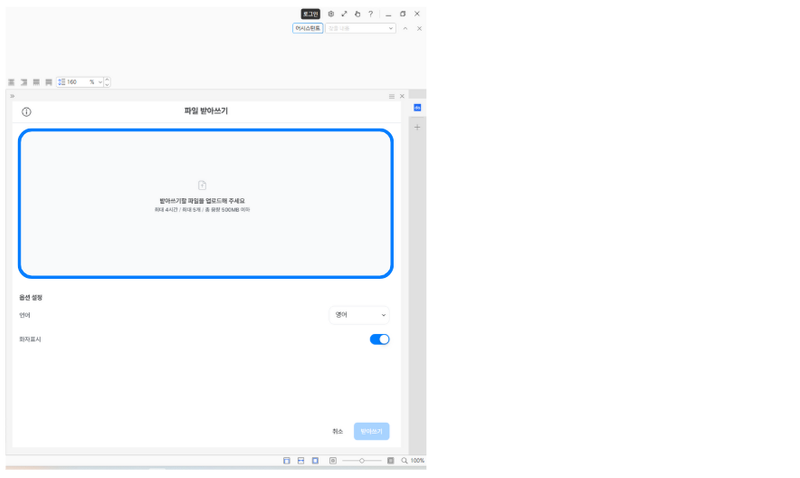Click the 취소 cancel button
This screenshot has height=478, width=800.
click(x=338, y=432)
